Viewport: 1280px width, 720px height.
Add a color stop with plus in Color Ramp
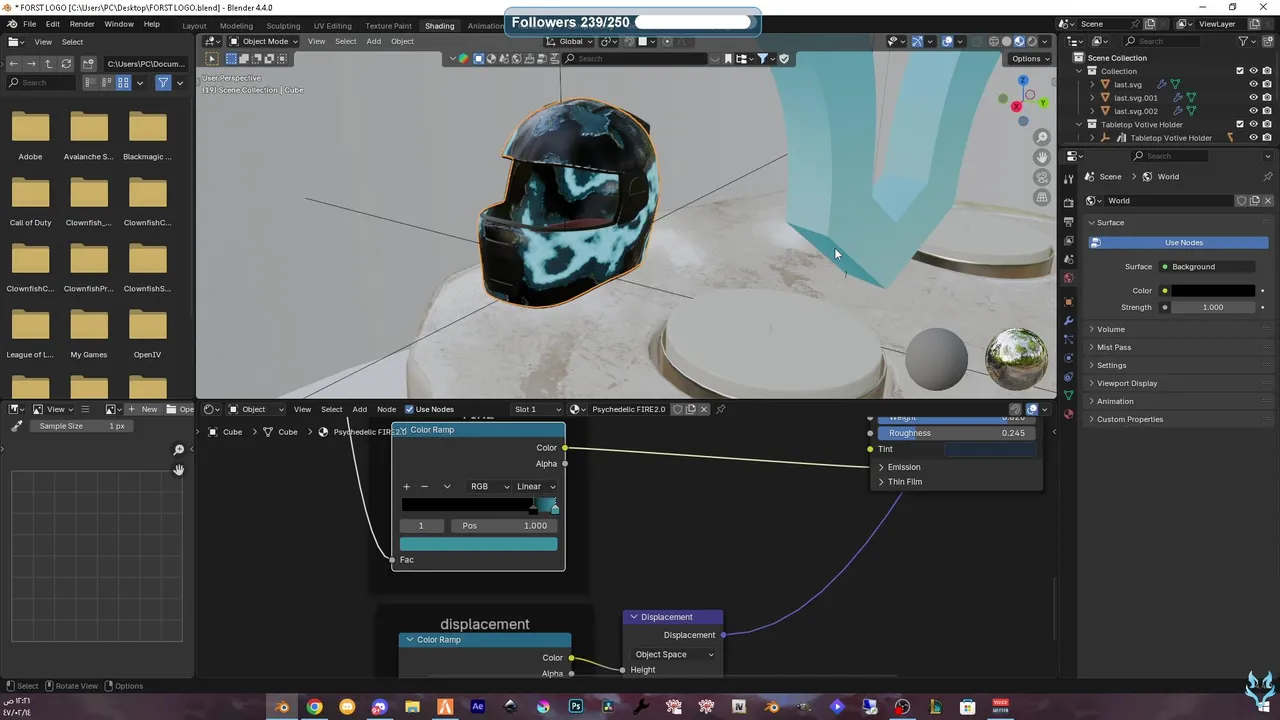tap(406, 486)
